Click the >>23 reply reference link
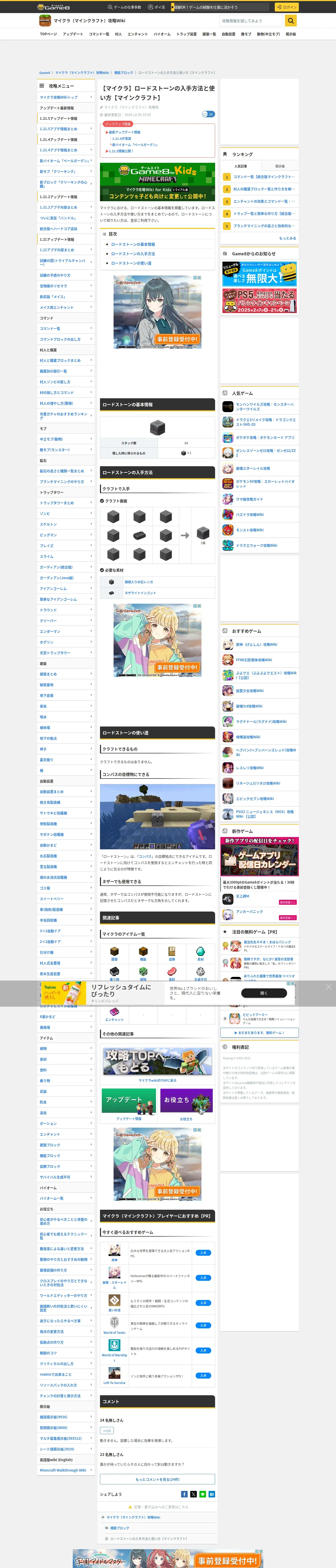The height and width of the screenshot is (1568, 336). tap(107, 1431)
